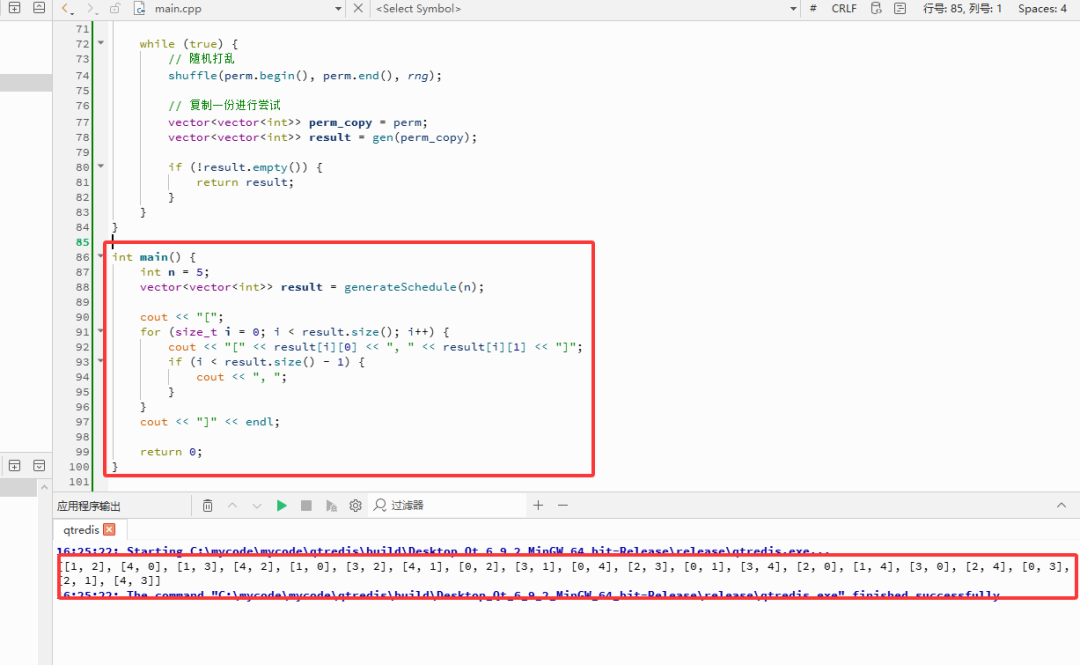Click the split editor icon at top left

(x=14, y=8)
